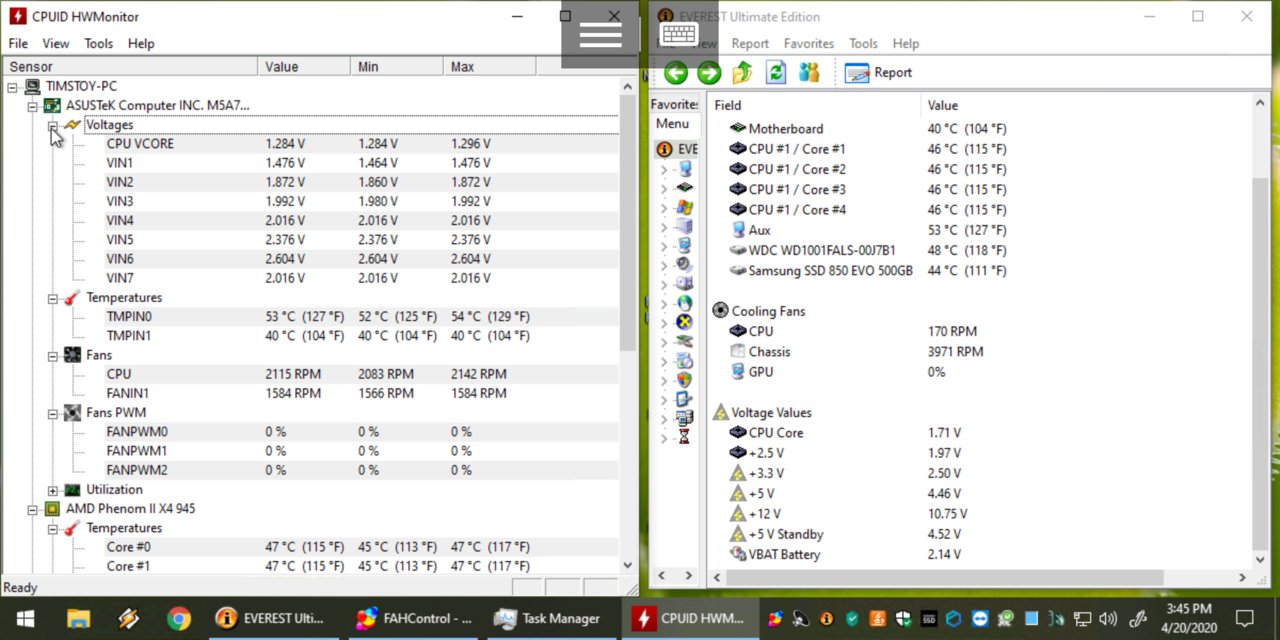Open EVEREST Report menu

point(750,43)
